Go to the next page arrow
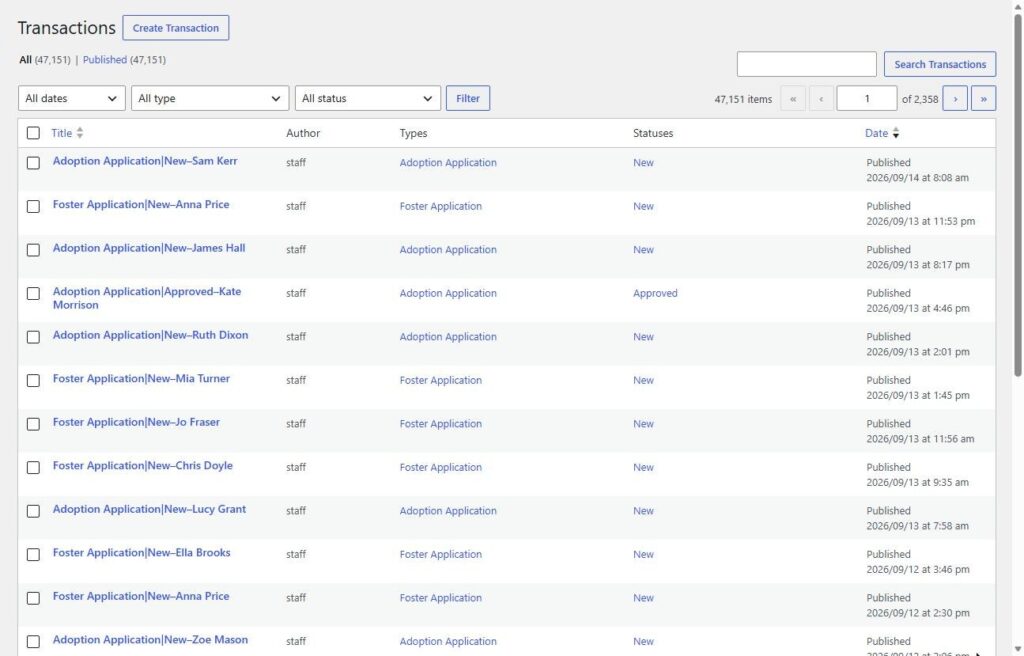Screen dimensions: 1024x656 coord(955,99)
